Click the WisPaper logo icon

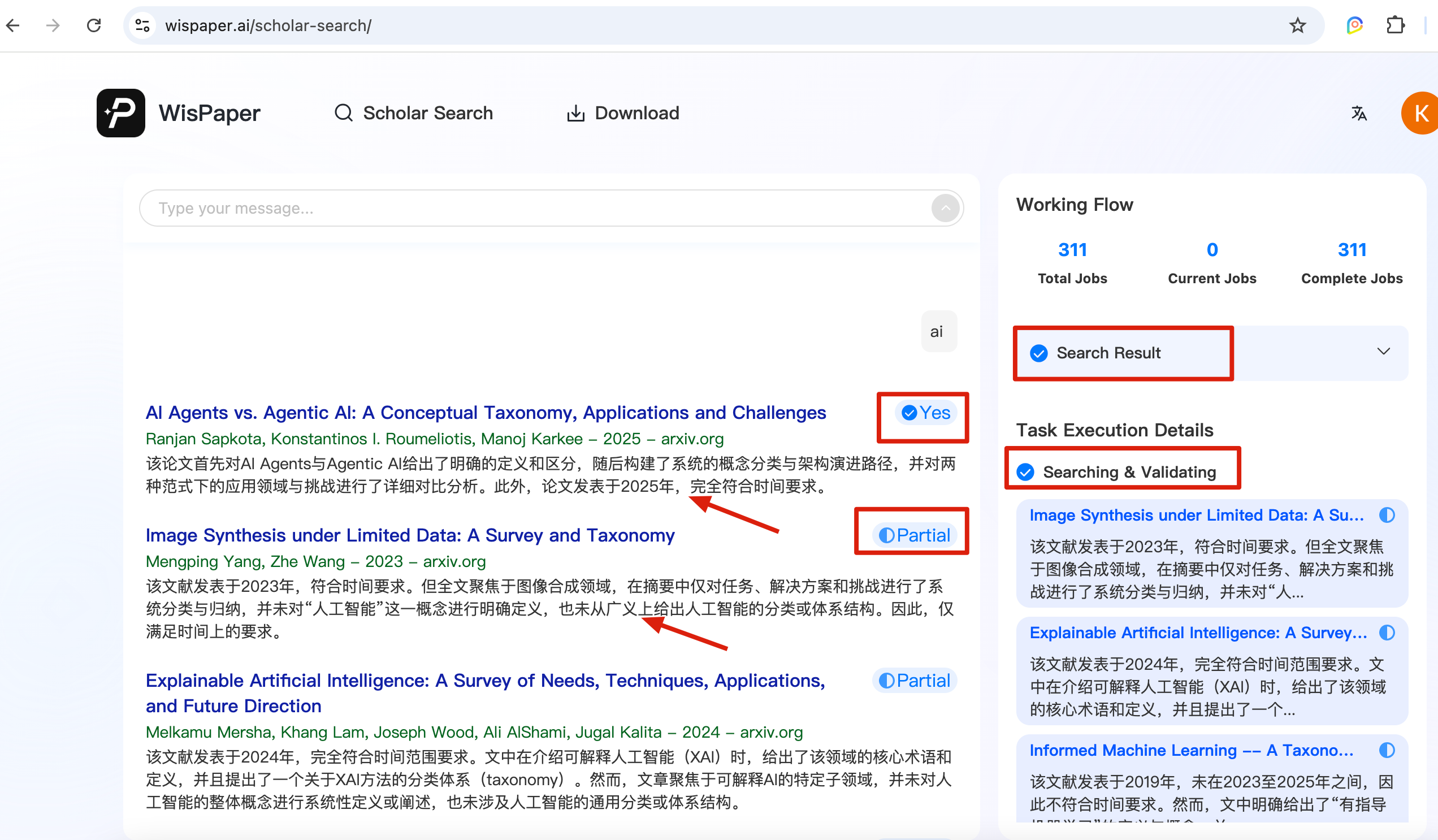click(120, 113)
